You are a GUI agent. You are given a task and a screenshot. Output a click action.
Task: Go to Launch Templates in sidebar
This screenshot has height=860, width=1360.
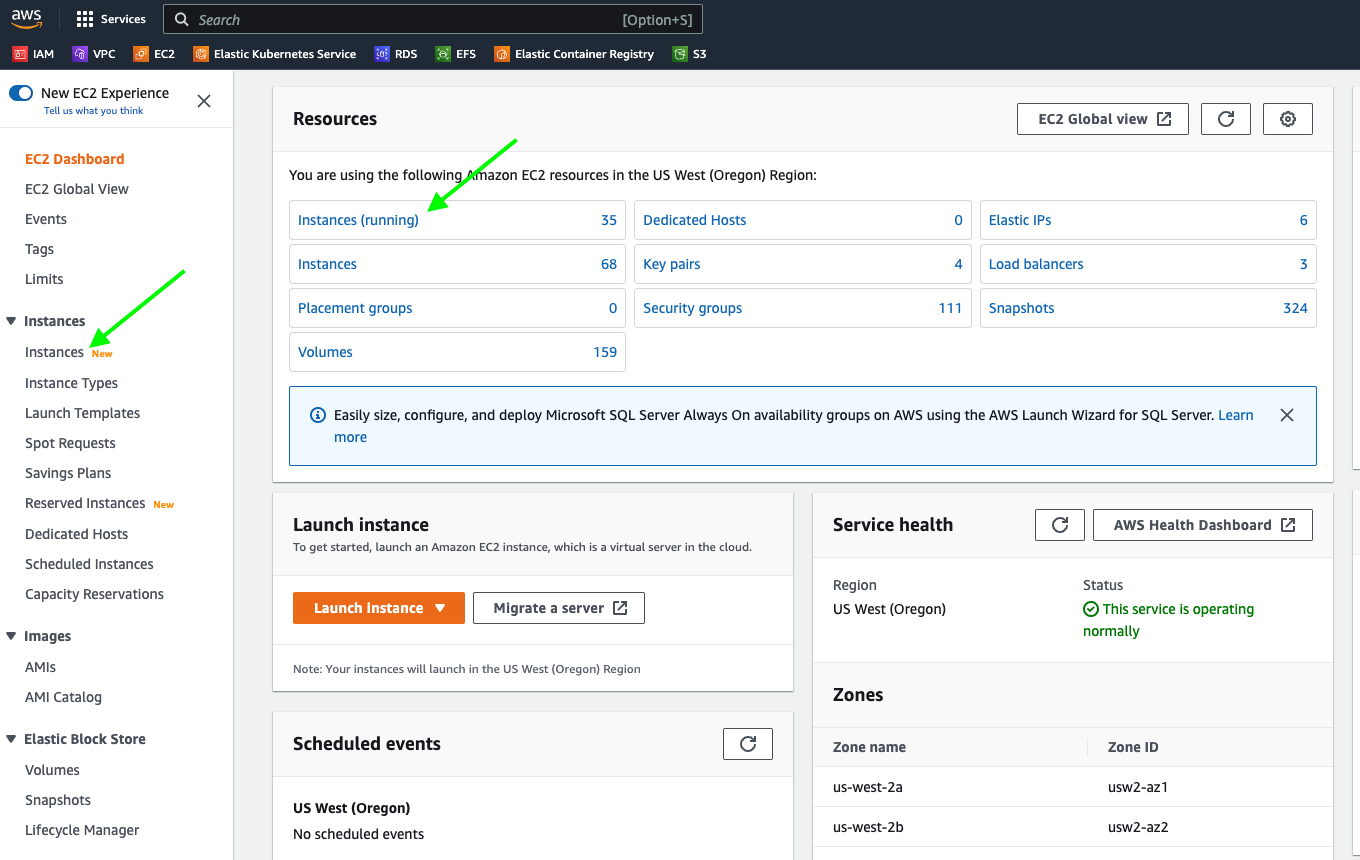(x=82, y=413)
